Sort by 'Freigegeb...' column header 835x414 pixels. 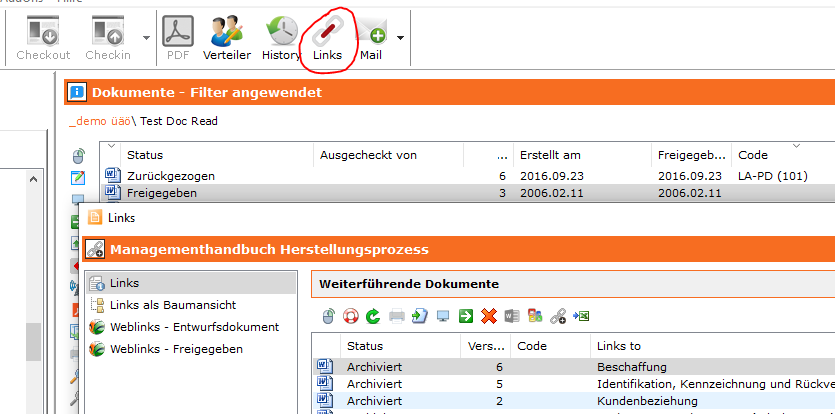click(x=692, y=155)
